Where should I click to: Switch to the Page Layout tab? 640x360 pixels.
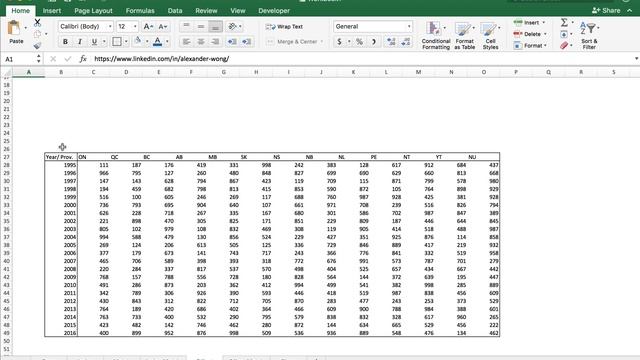[x=93, y=11]
